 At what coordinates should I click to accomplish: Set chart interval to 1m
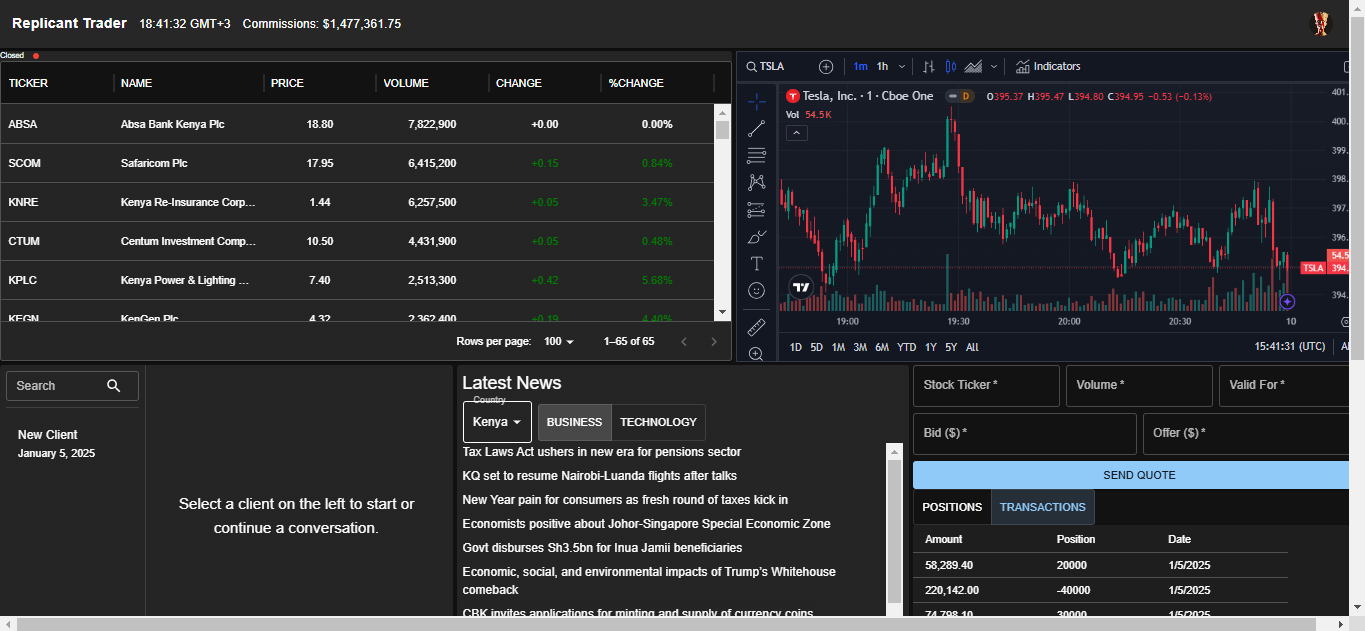tap(860, 67)
